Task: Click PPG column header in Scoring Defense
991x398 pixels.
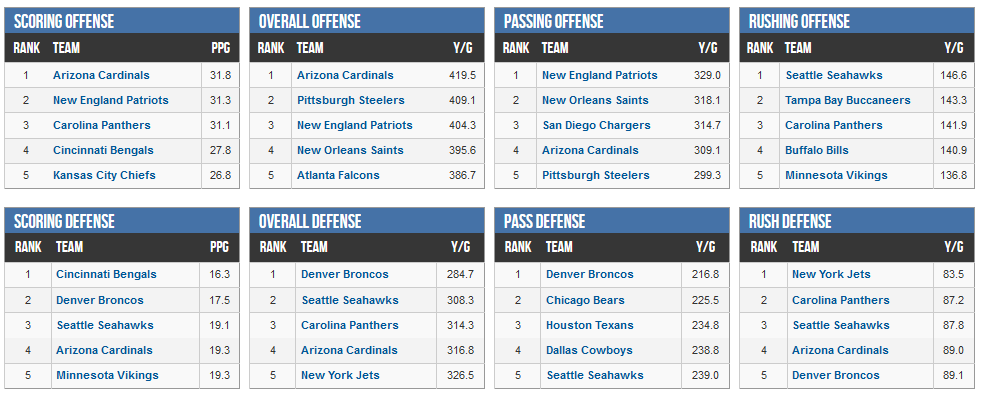Action: click(x=219, y=247)
